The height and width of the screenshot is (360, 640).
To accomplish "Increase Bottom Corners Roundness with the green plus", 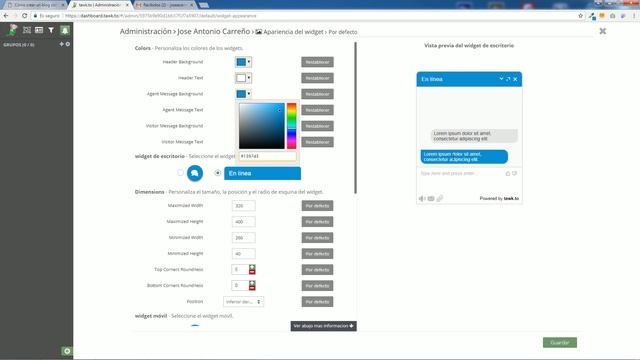I will pyautogui.click(x=252, y=283).
